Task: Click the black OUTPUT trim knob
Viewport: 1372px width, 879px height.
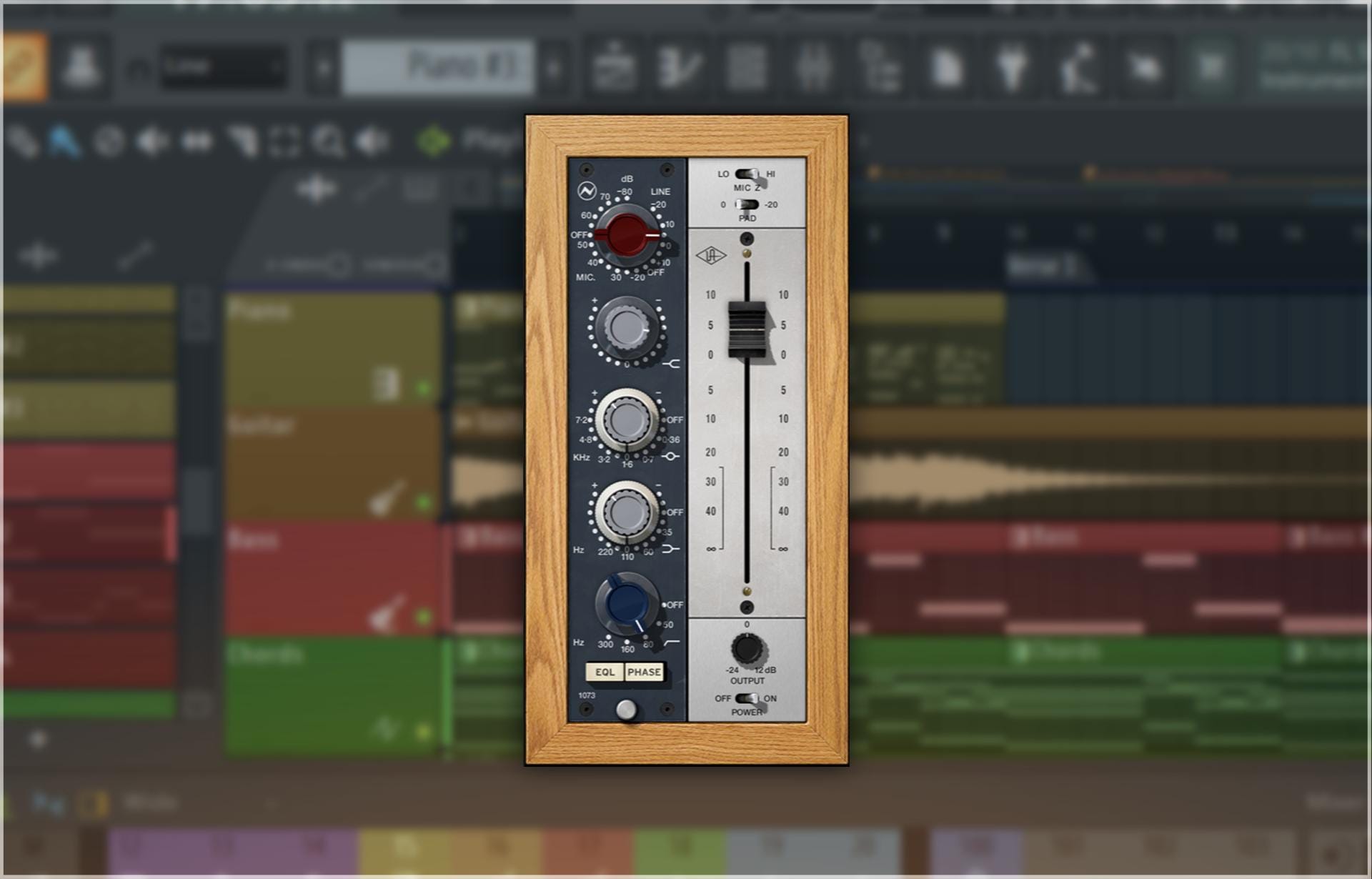Action: (x=747, y=649)
